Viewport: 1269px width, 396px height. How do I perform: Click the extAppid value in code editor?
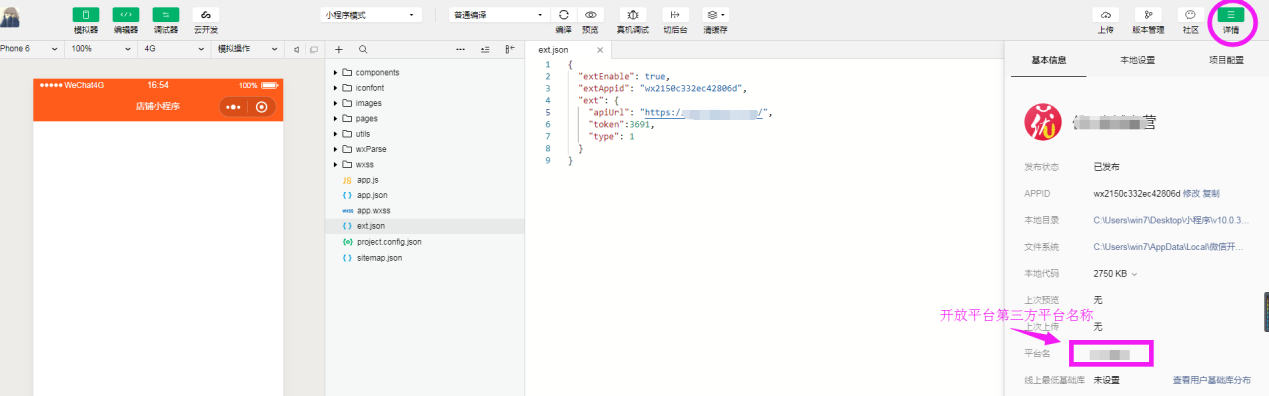click(693, 88)
